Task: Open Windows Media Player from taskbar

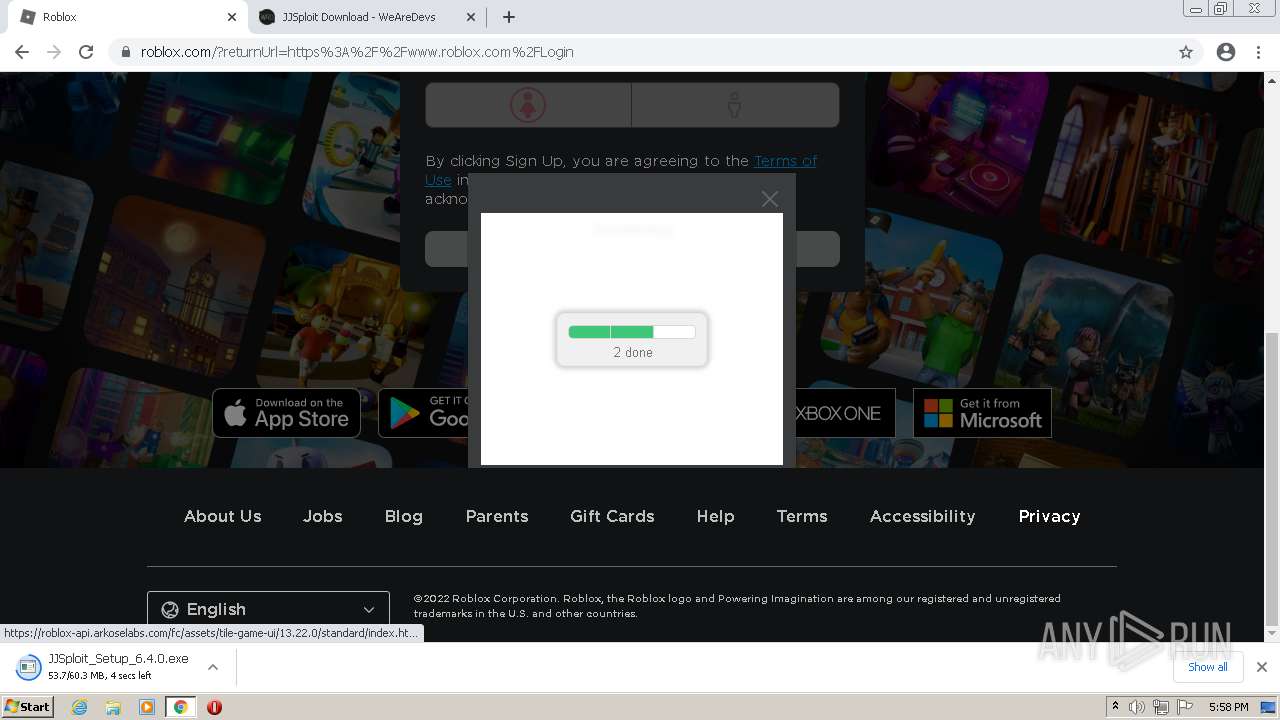Action: (x=147, y=707)
